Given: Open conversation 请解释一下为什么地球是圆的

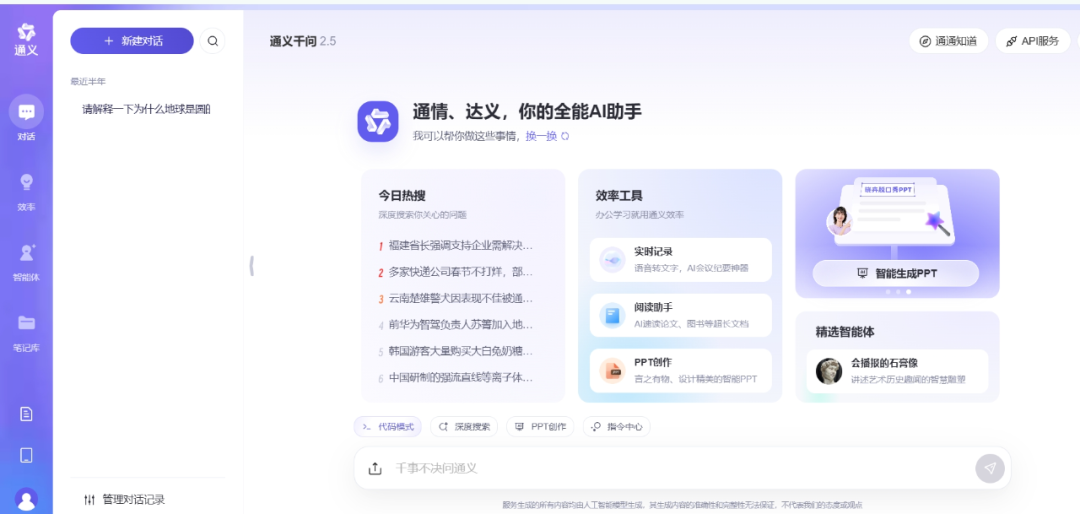Looking at the screenshot, I should coord(147,109).
